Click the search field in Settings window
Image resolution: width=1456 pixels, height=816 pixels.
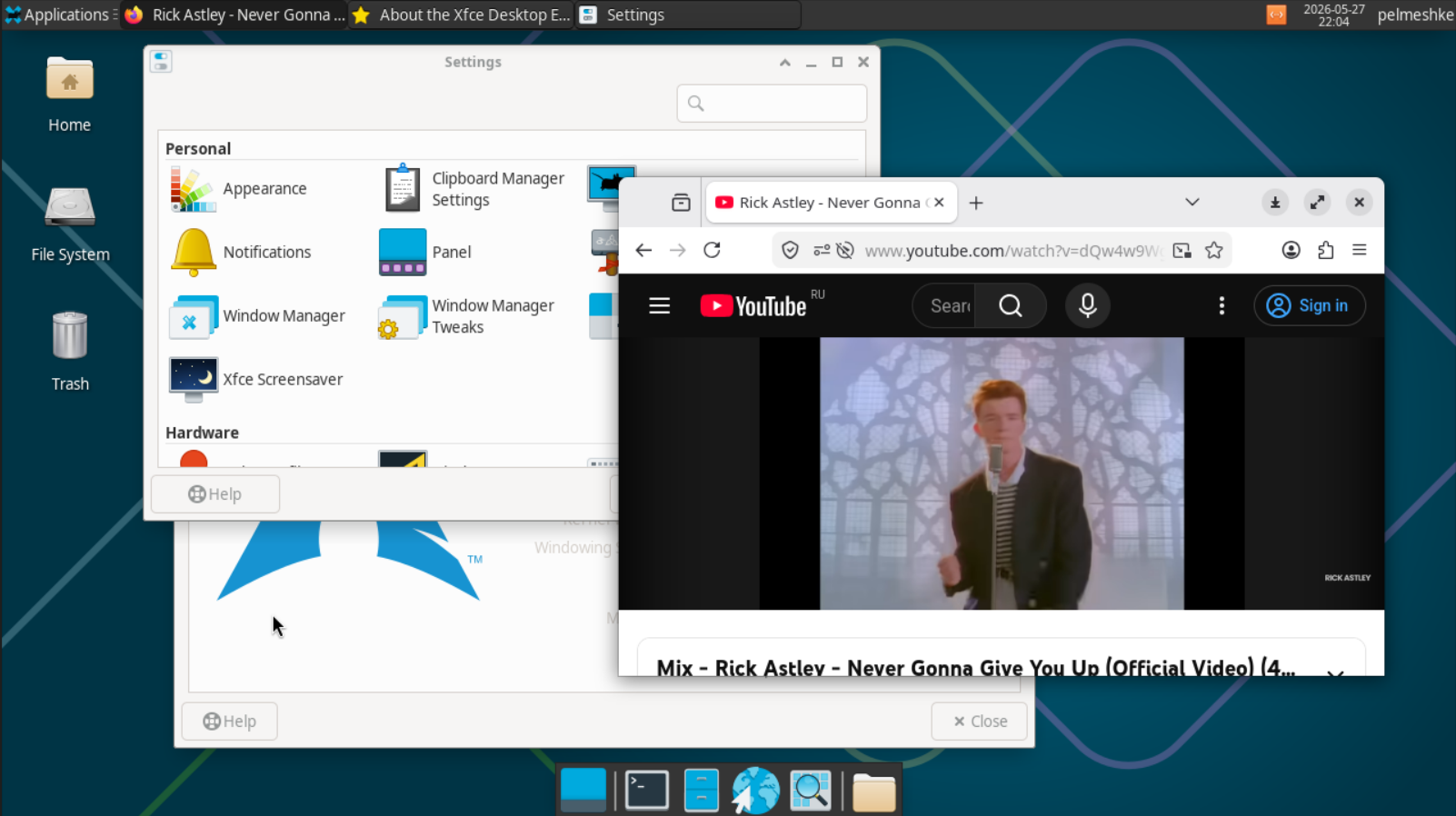[x=772, y=104]
